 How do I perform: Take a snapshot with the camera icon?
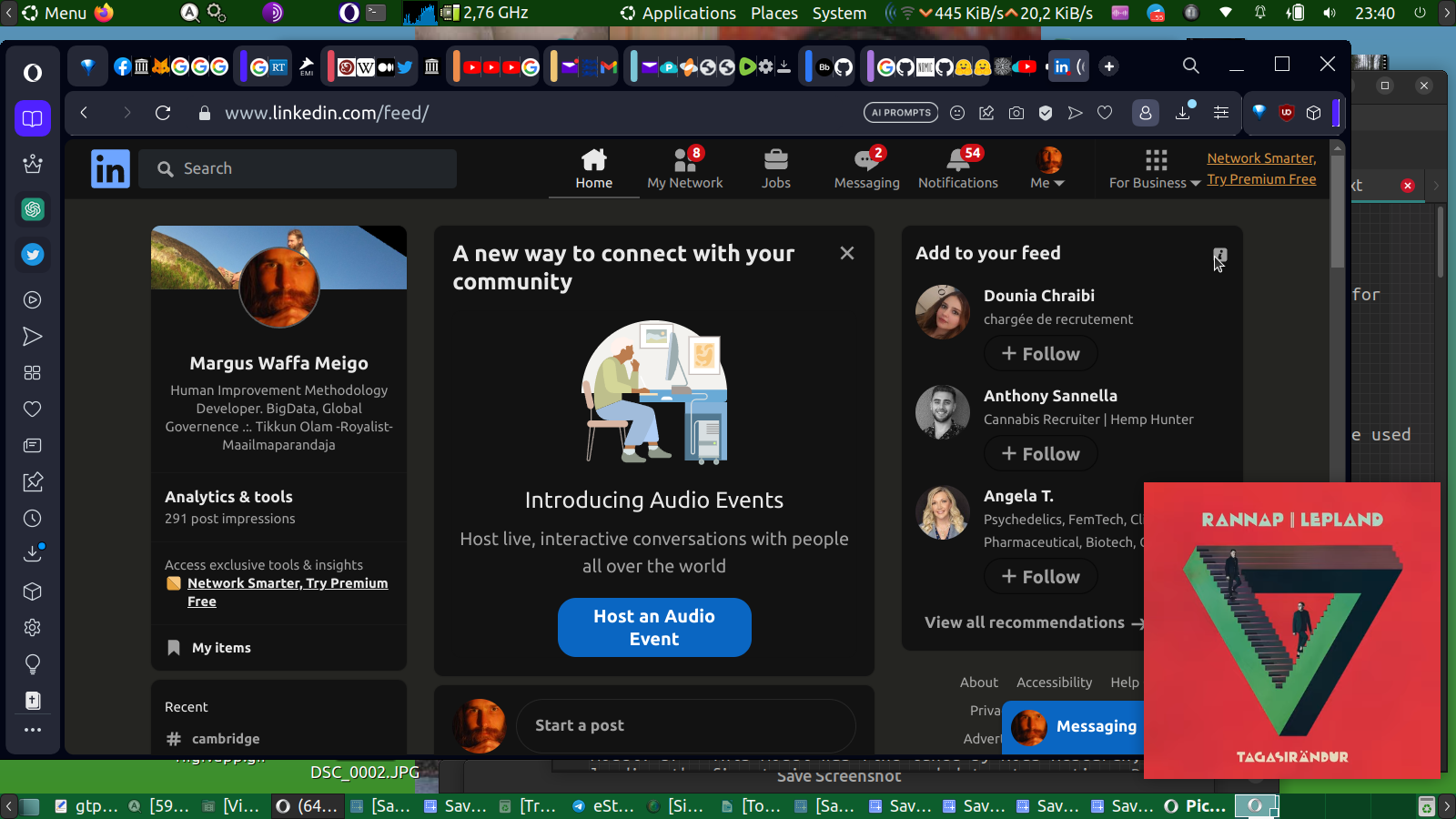[1016, 113]
